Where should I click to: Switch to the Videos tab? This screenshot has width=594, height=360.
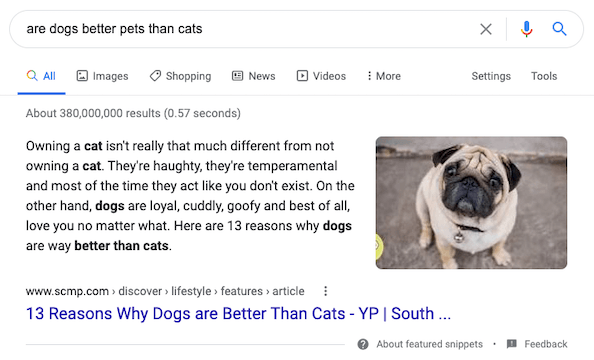tap(321, 76)
